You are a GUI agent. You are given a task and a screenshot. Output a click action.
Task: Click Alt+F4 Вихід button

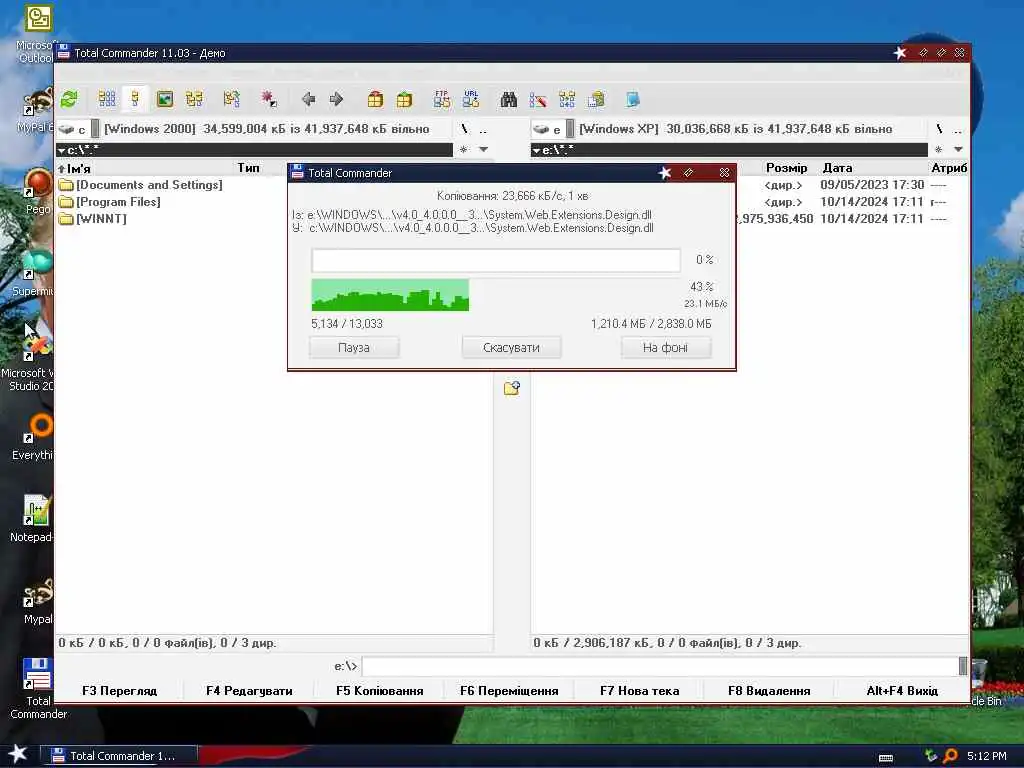pos(902,691)
